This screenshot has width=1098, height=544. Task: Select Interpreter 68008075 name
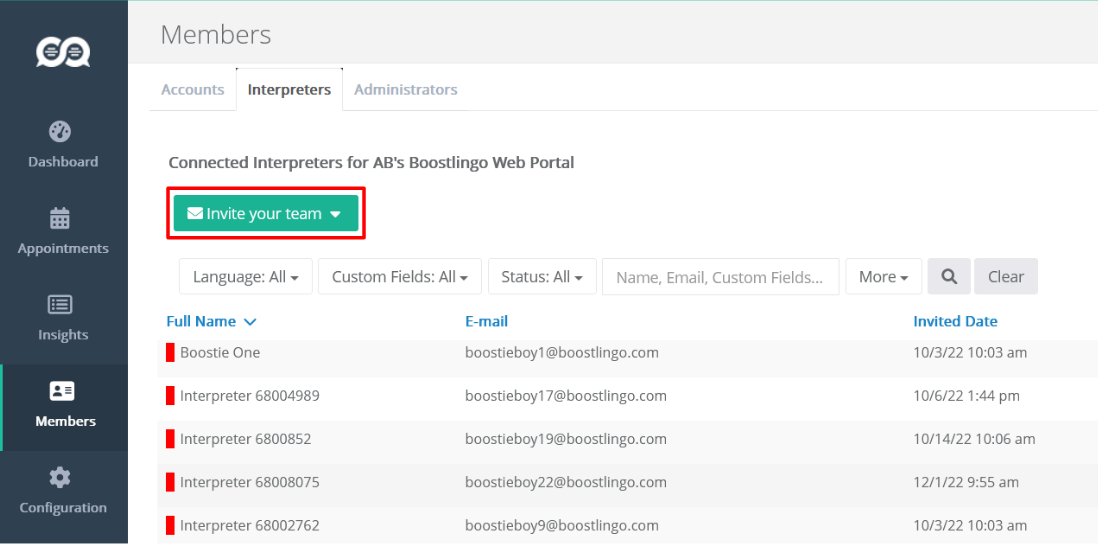tap(249, 482)
